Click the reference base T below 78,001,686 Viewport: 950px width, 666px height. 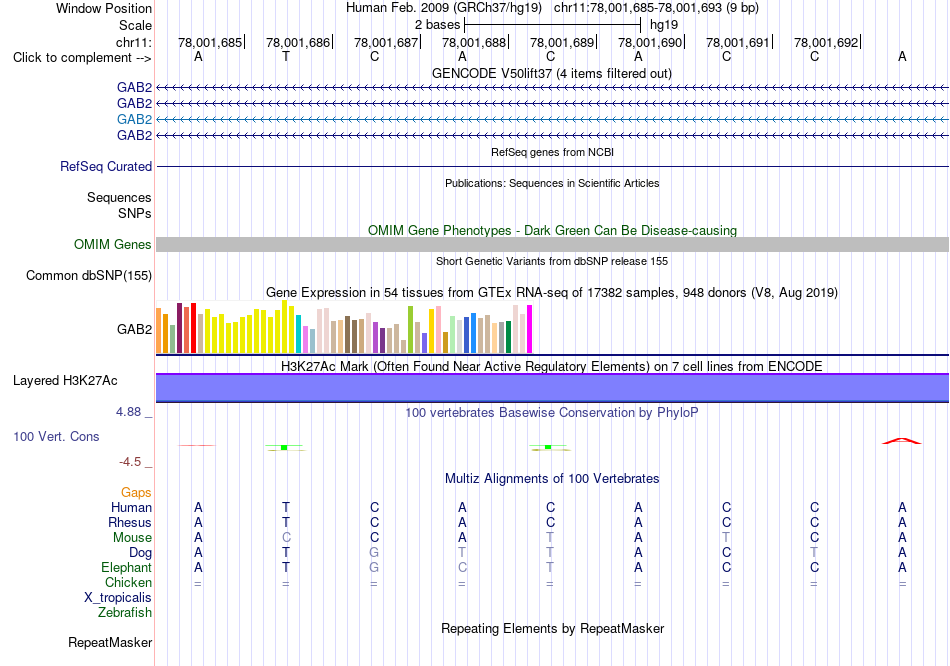click(x=286, y=56)
